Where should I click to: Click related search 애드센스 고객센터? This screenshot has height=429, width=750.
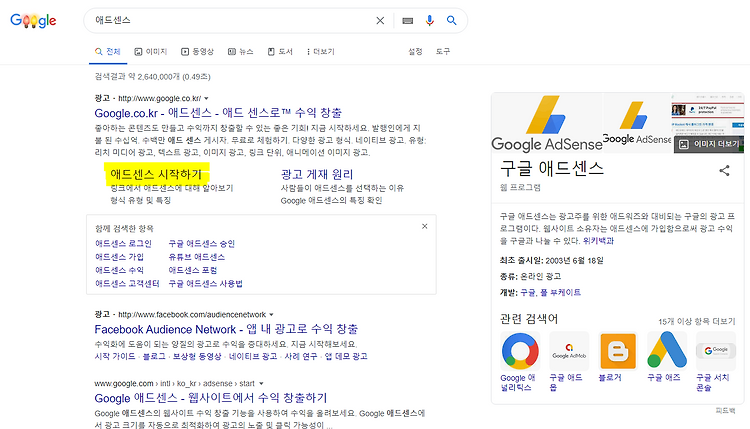pos(127,284)
